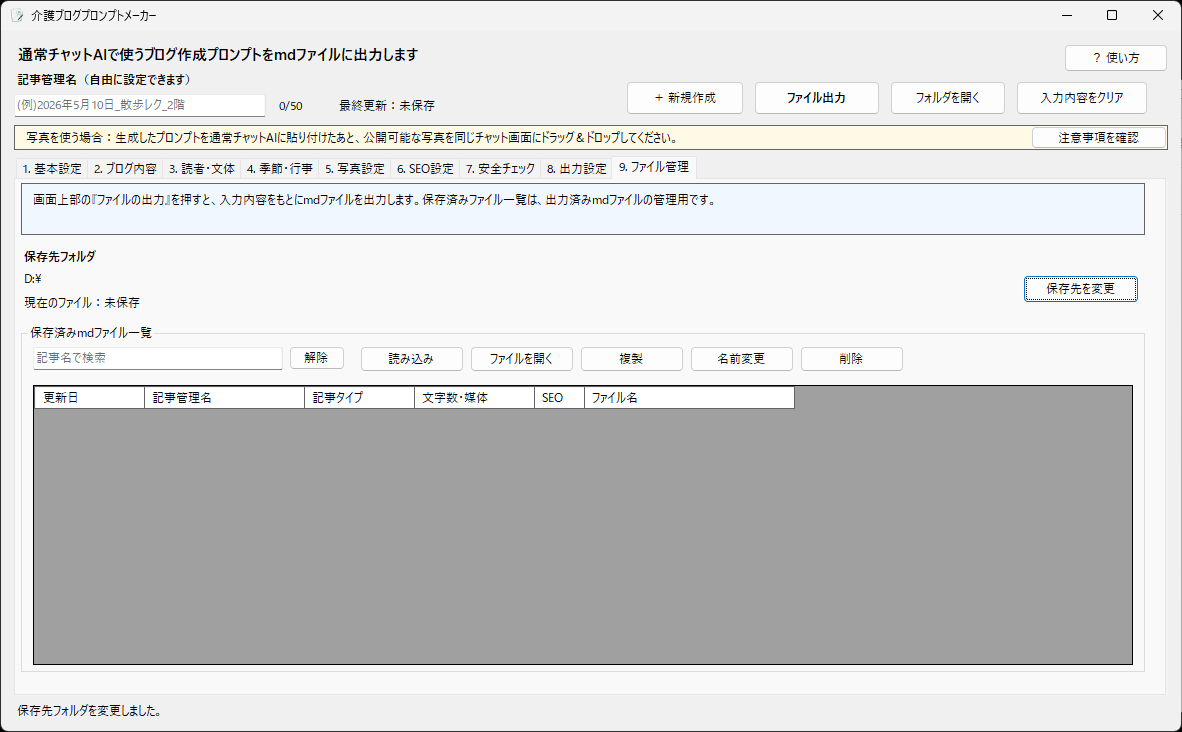This screenshot has width=1182, height=732.
Task: Click the 解除 button
Action: [317, 358]
